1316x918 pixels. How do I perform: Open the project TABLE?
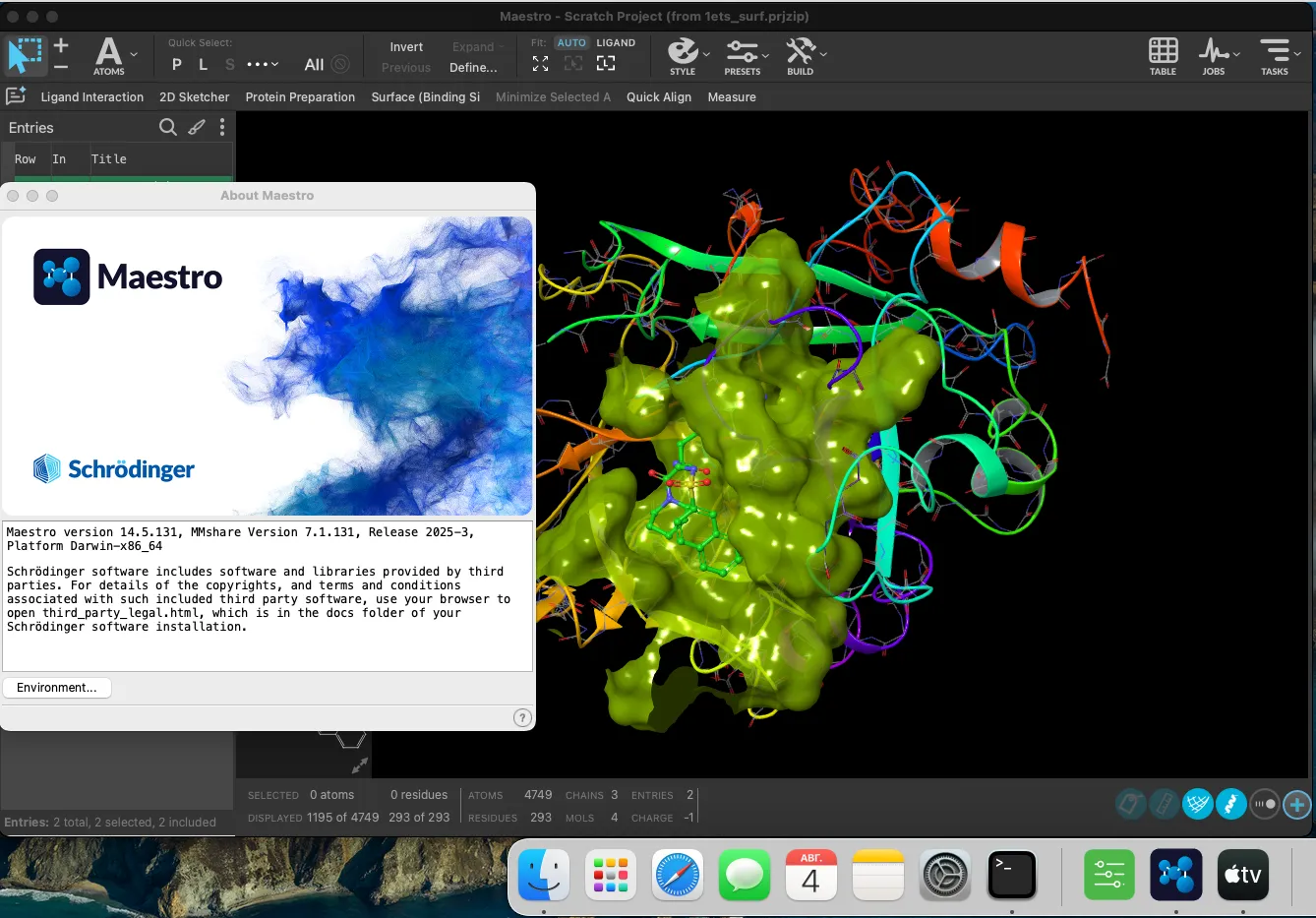pyautogui.click(x=1164, y=56)
